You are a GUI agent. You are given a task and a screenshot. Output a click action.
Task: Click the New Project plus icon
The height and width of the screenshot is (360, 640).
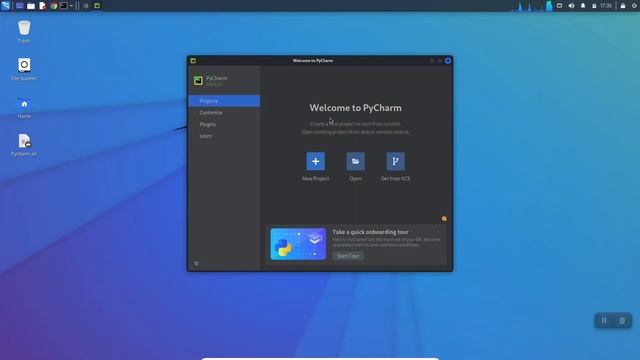coord(316,161)
